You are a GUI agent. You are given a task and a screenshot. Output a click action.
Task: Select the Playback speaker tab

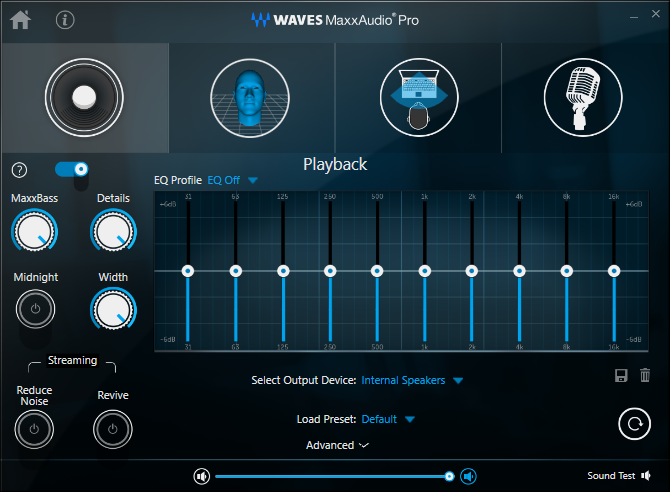[x=84, y=98]
